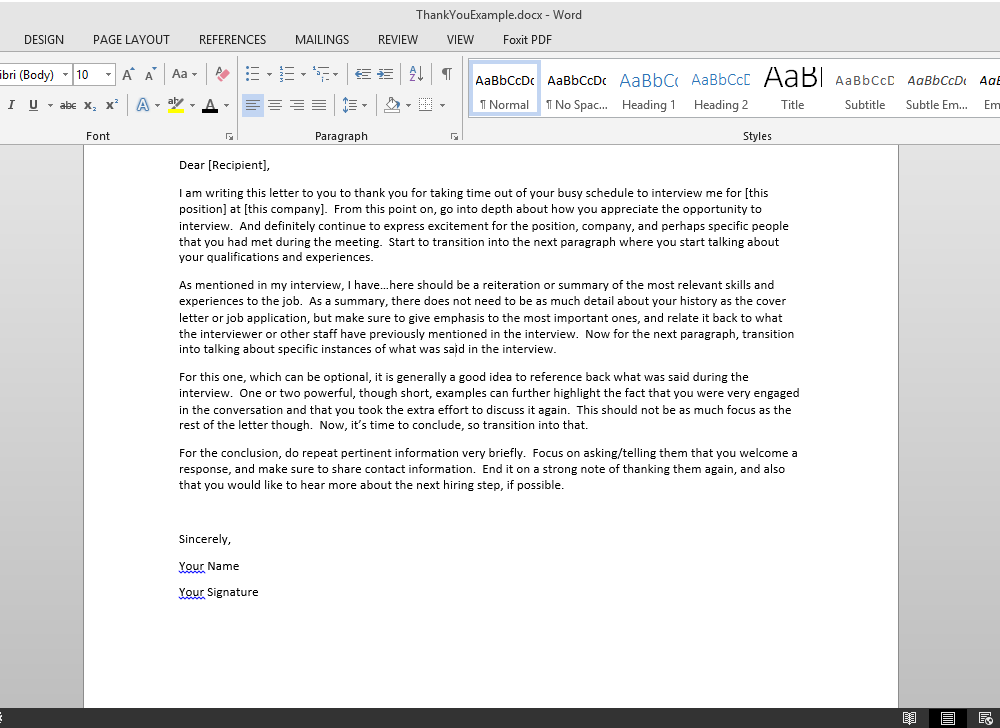This screenshot has height=728, width=1000.
Task: Apply the Heading 2 style
Action: pyautogui.click(x=721, y=89)
